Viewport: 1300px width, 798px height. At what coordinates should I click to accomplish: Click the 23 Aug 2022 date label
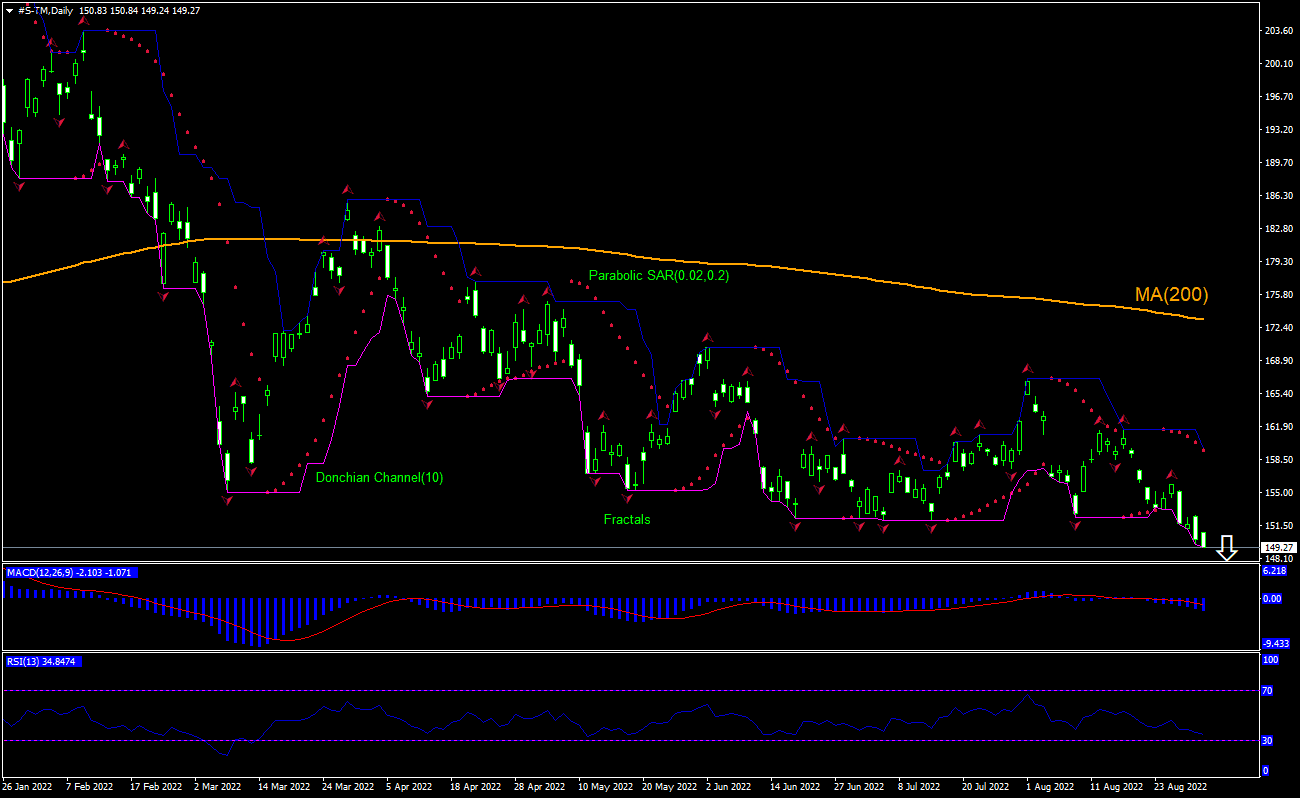(x=1180, y=786)
